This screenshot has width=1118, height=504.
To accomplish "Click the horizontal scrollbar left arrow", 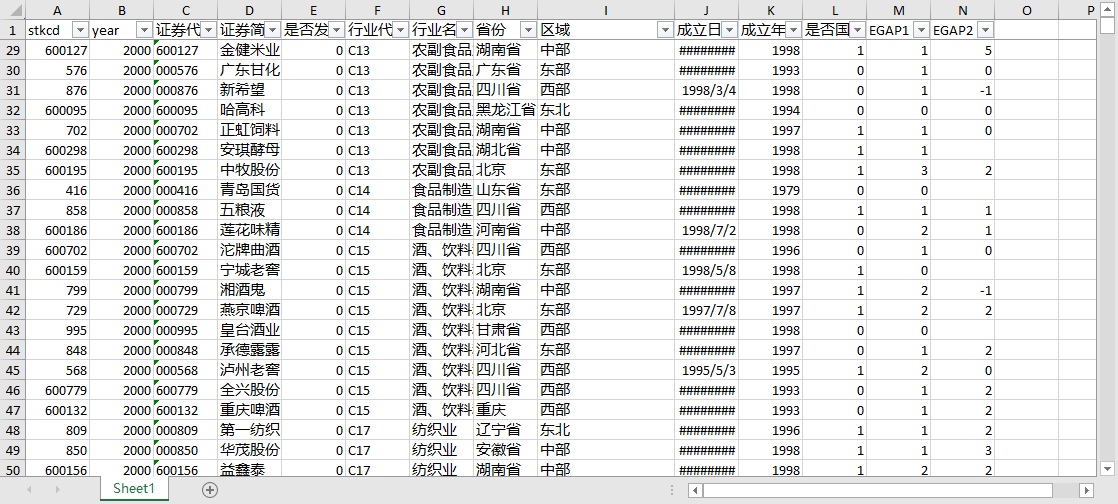I will [x=695, y=490].
